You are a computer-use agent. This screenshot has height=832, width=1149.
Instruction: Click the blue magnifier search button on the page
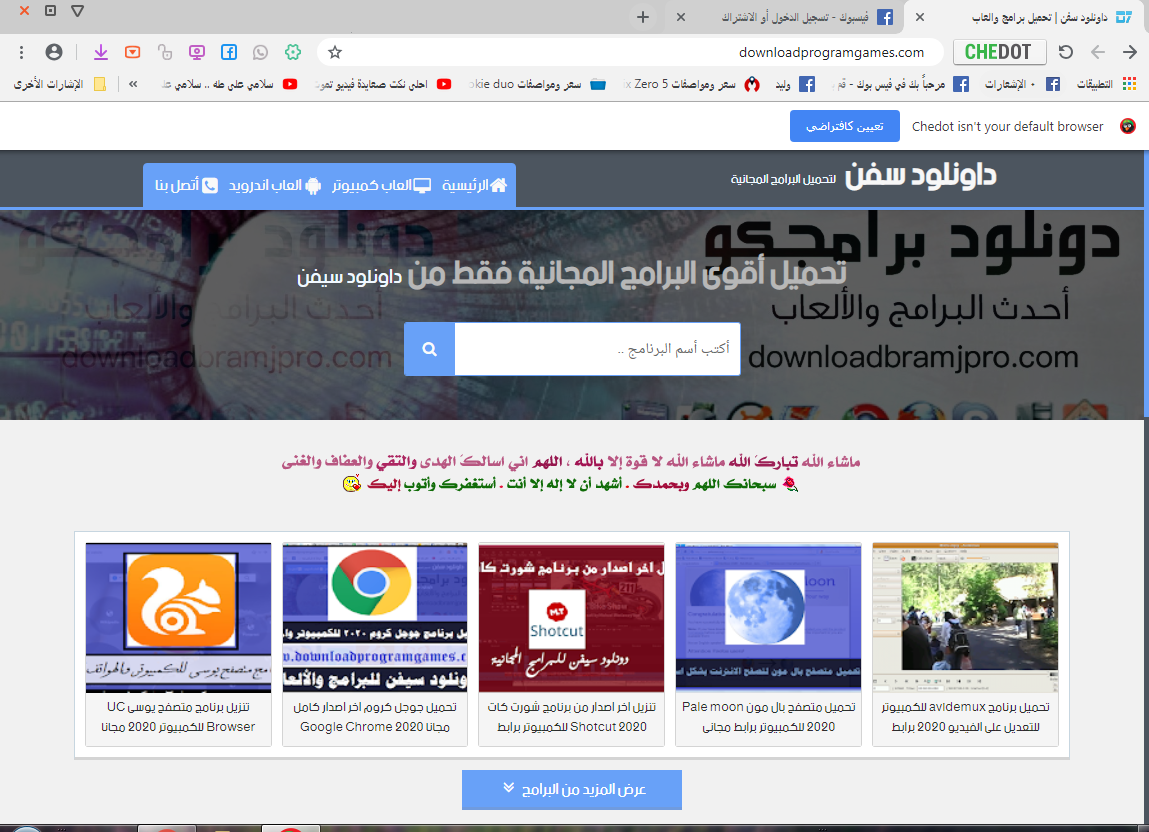click(x=429, y=348)
